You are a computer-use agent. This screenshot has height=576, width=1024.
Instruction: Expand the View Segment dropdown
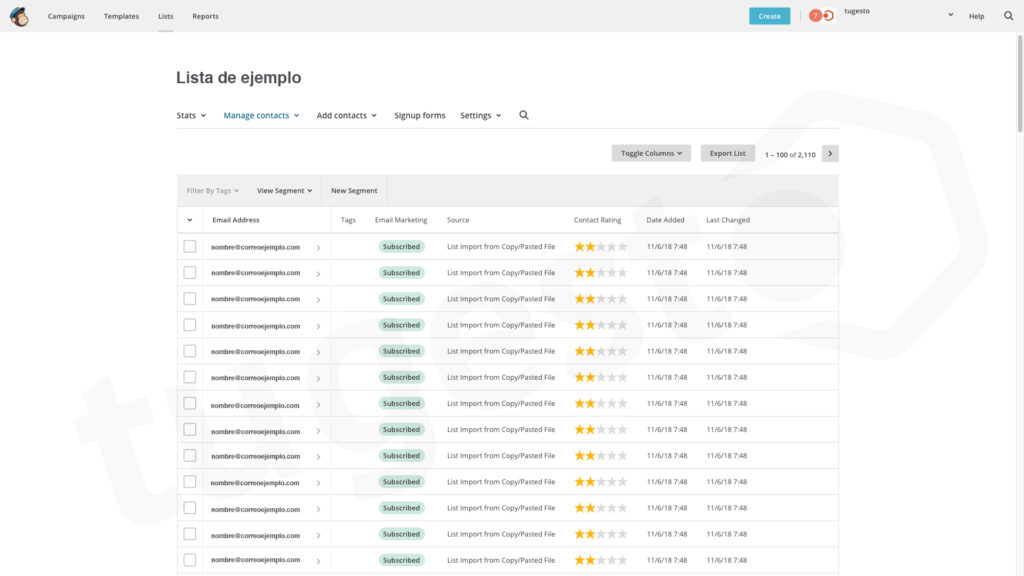pyautogui.click(x=284, y=191)
